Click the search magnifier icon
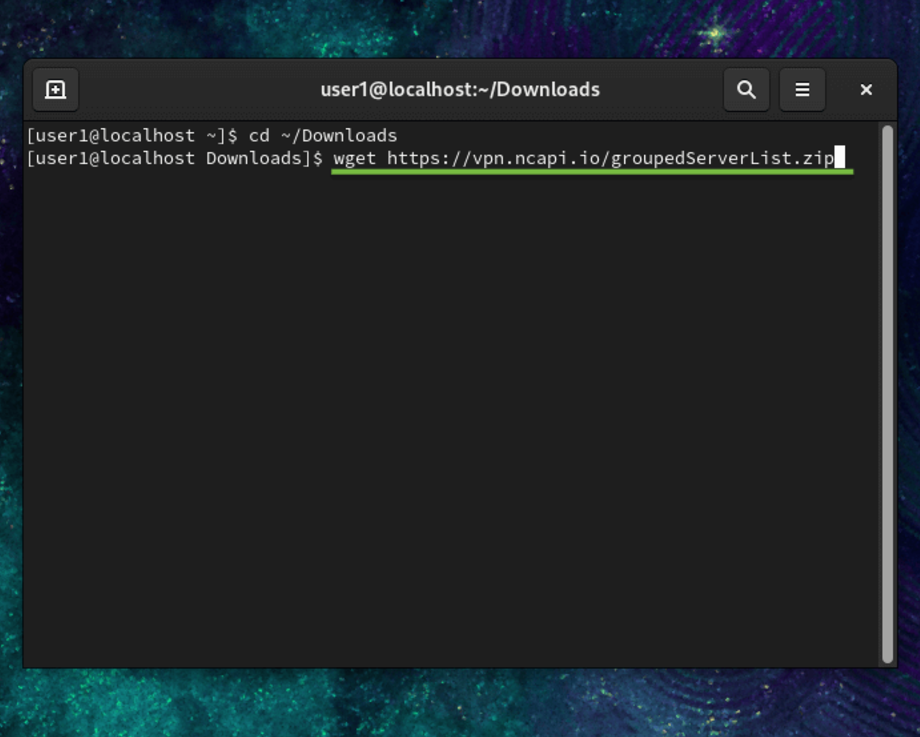The height and width of the screenshot is (737, 920). [x=746, y=90]
